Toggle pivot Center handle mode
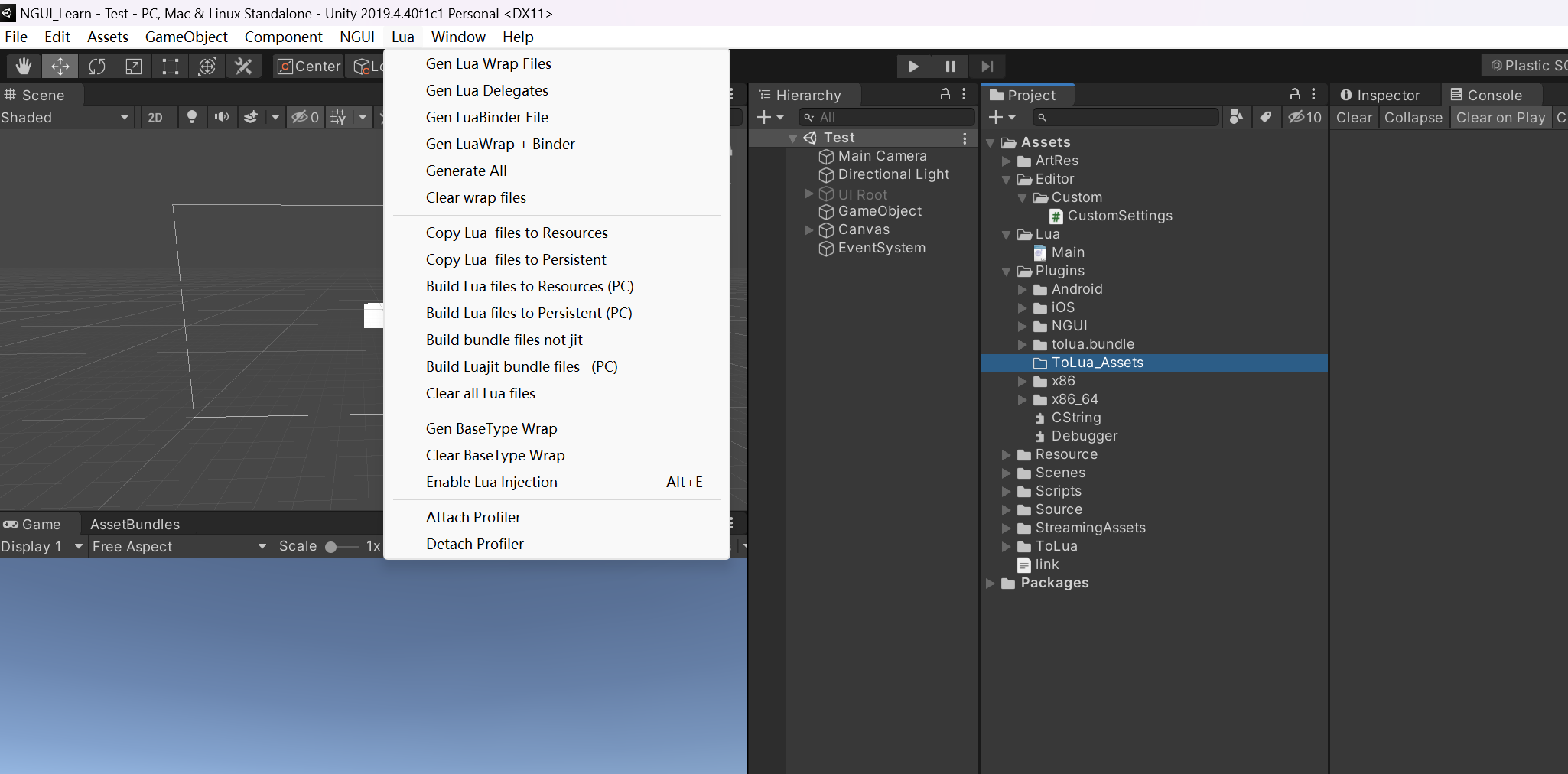This screenshot has height=774, width=1568. (308, 67)
